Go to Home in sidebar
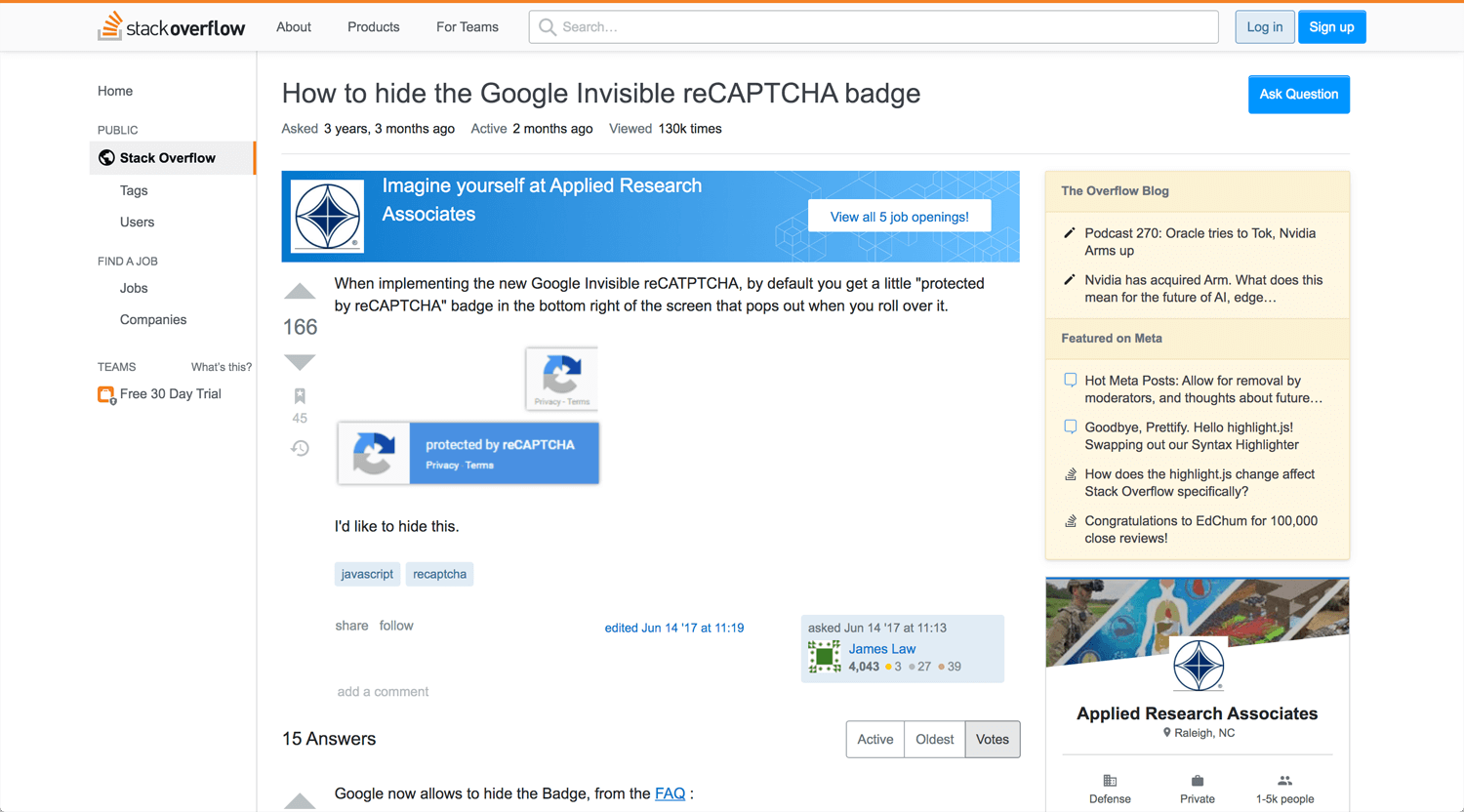1464x812 pixels. pos(115,91)
